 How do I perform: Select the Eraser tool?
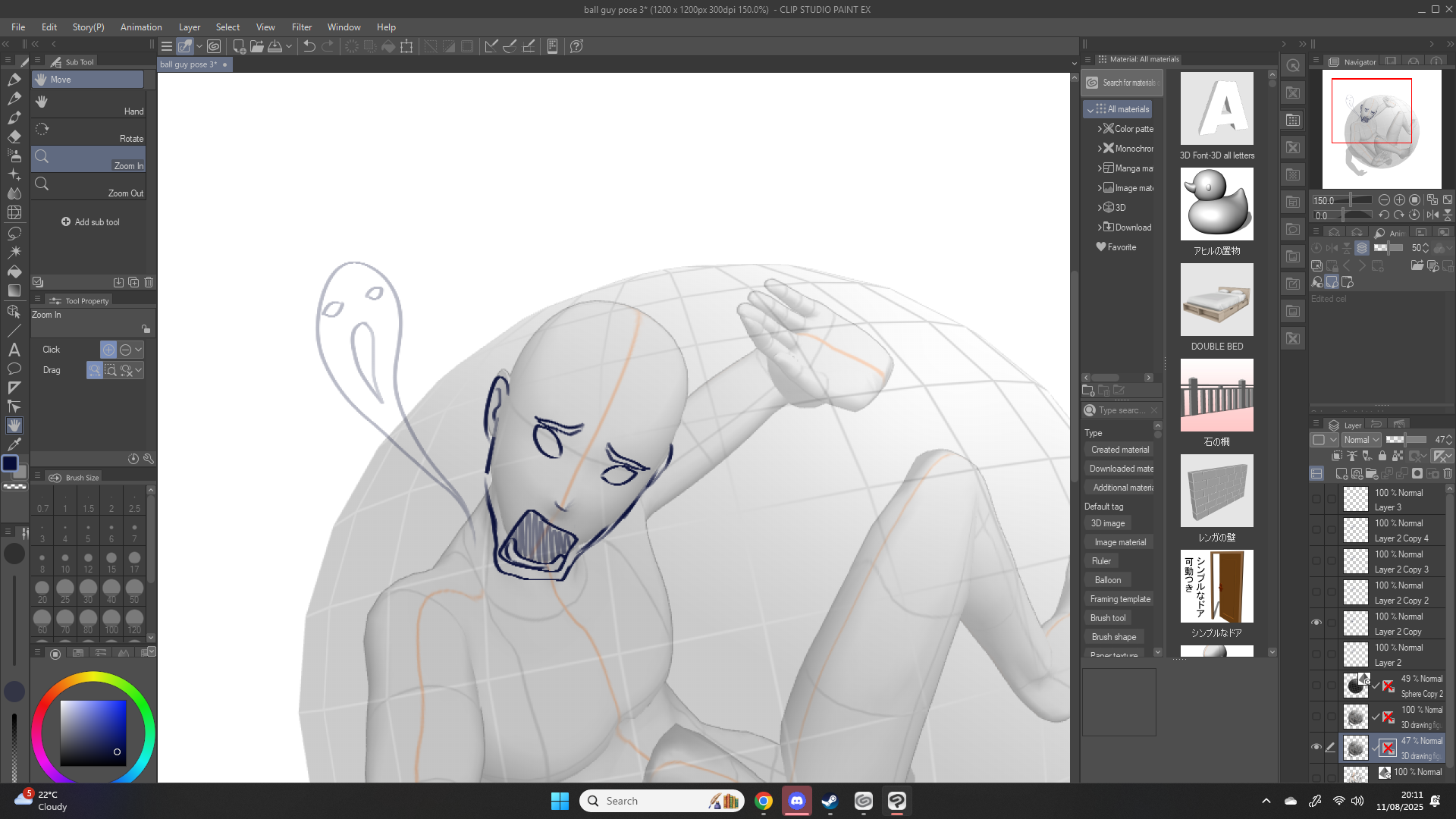coord(14,137)
